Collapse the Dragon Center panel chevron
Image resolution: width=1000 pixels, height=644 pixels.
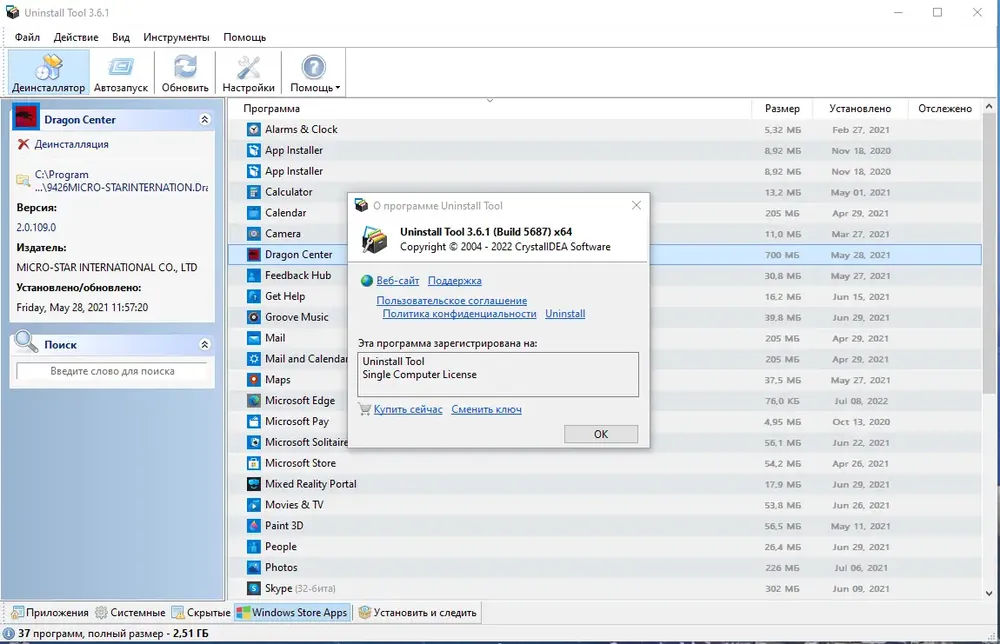coord(205,119)
